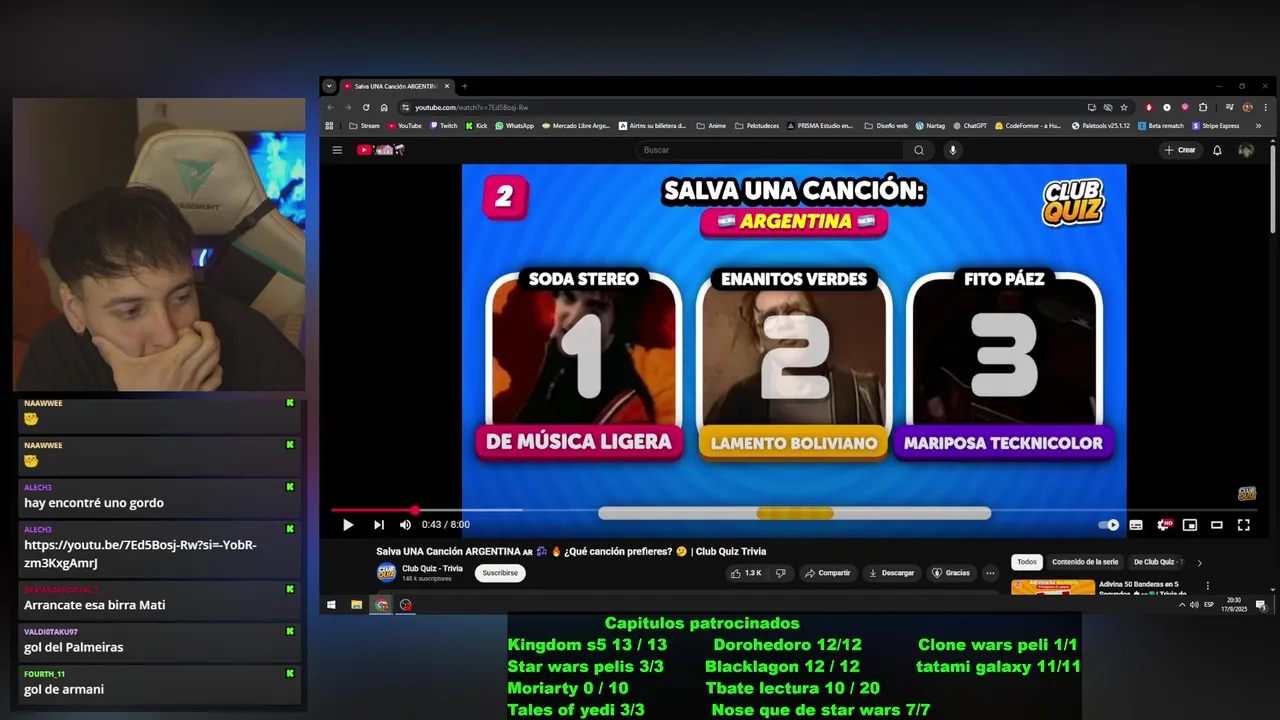Open Club Quiz - Trivia channel name
1280x720 pixels.
tap(432, 568)
